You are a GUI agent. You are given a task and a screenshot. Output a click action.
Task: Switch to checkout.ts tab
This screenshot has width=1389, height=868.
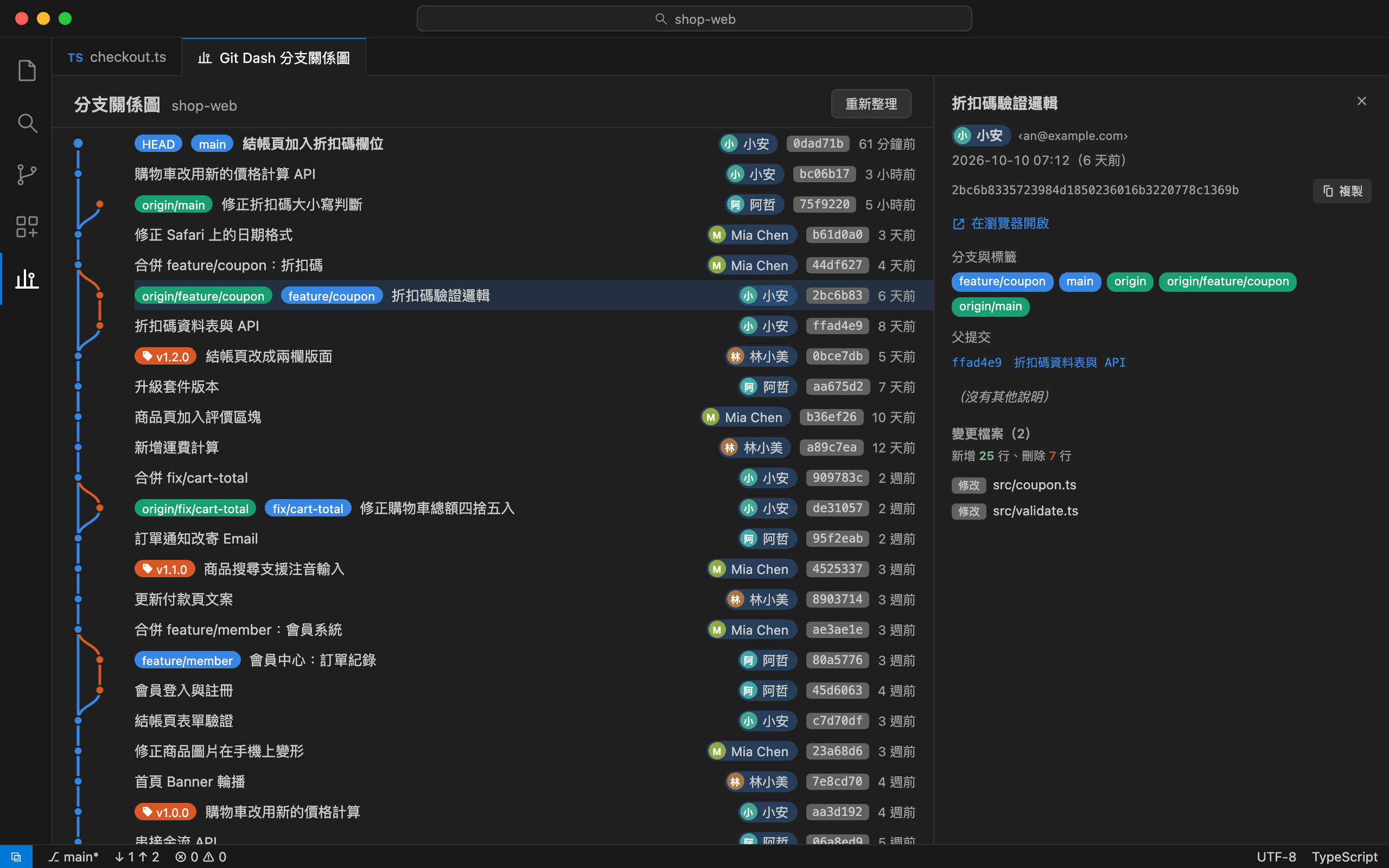pyautogui.click(x=117, y=58)
